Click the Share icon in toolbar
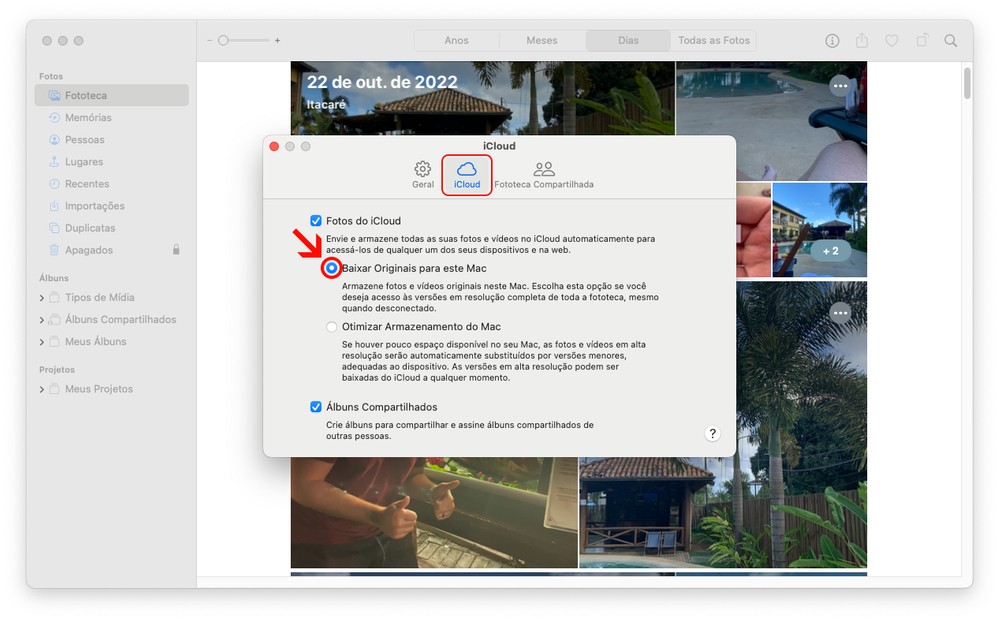Image resolution: width=1000 pixels, height=621 pixels. tap(862, 41)
